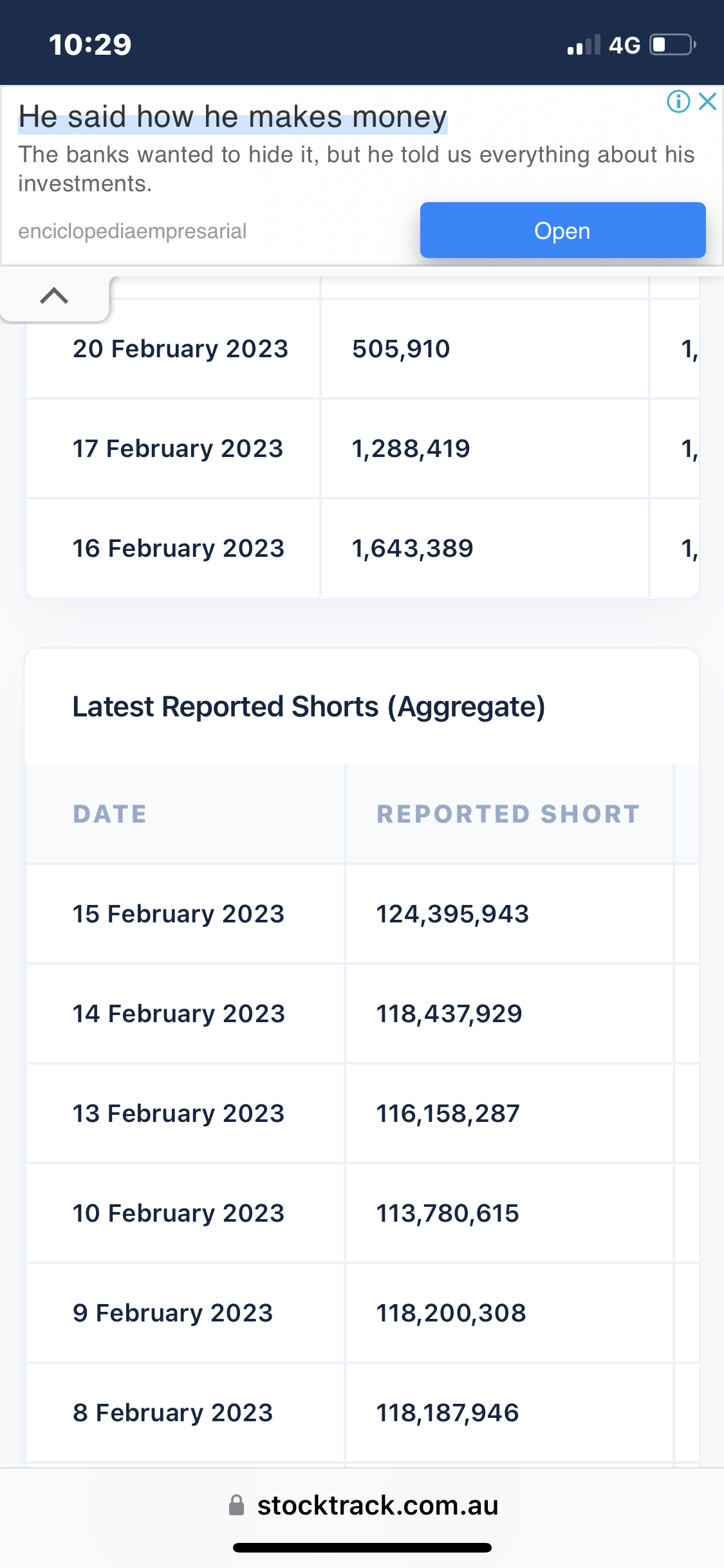Viewport: 724px width, 1568px height.
Task: Tap the battery icon in status bar
Action: click(x=673, y=45)
